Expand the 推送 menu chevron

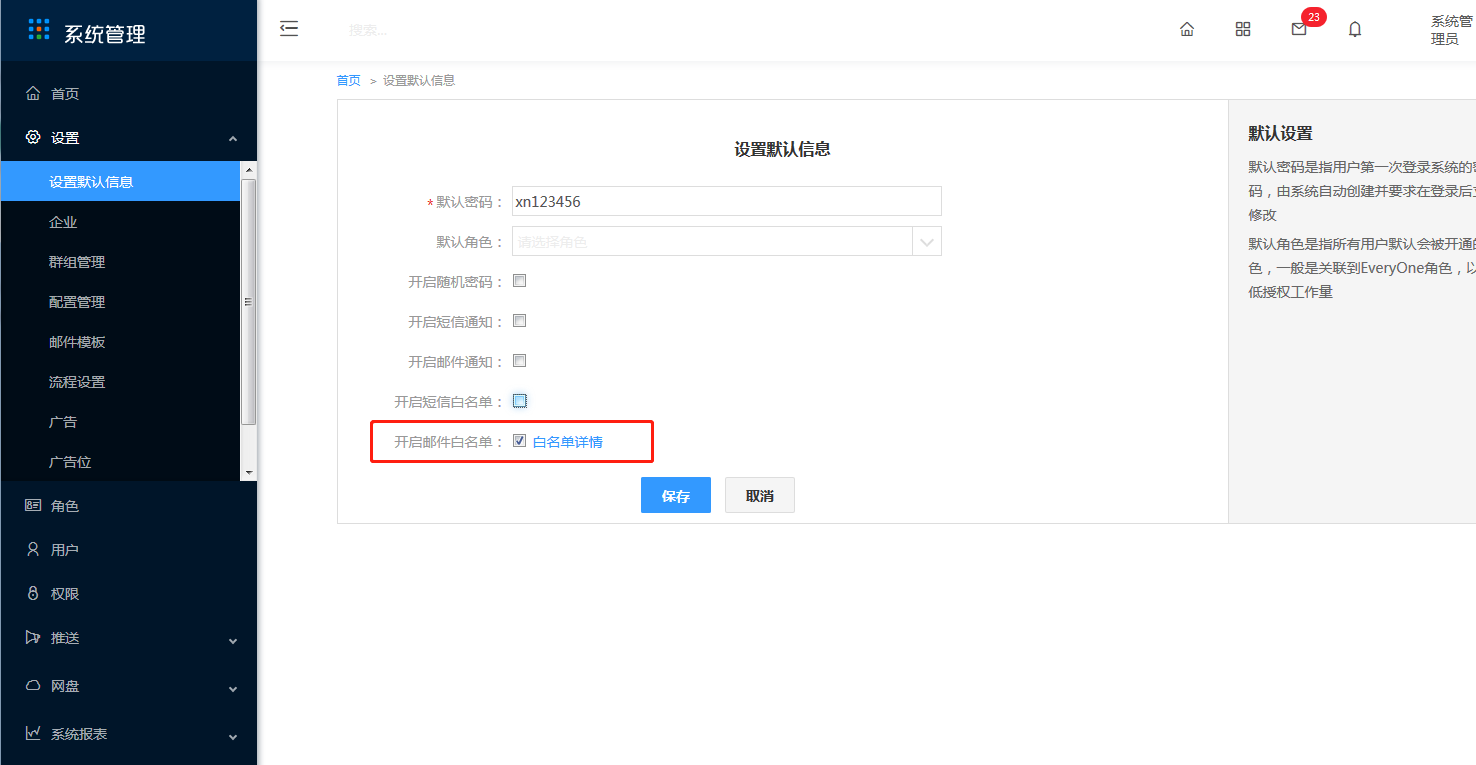pos(233,641)
